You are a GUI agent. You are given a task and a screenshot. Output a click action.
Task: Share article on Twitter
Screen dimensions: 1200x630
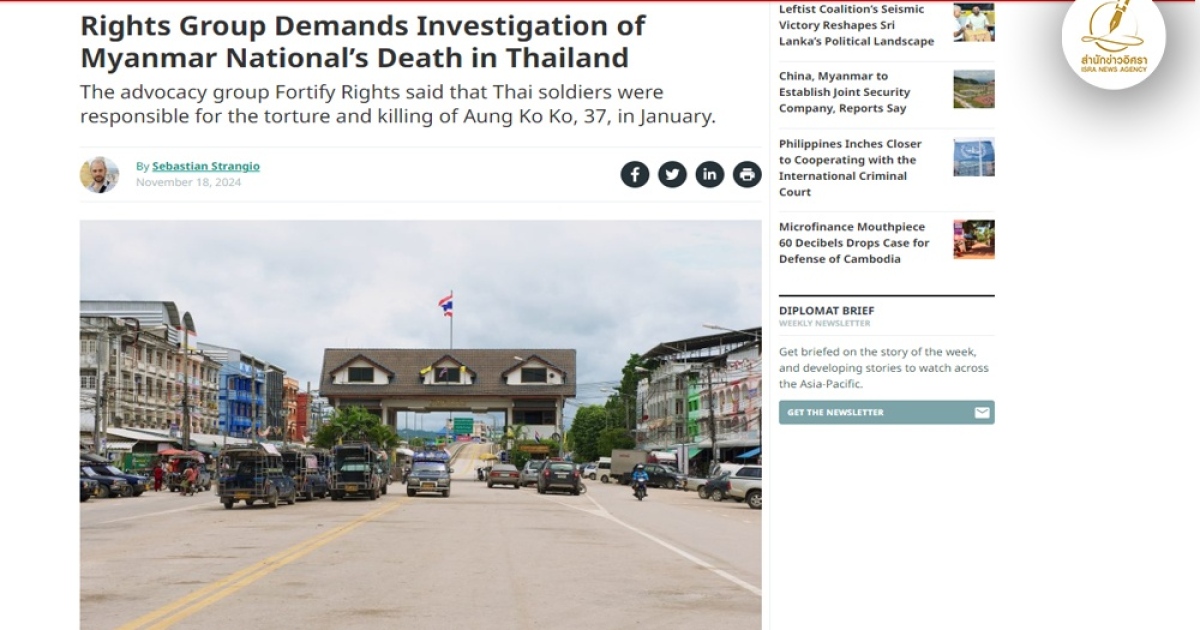[672, 175]
